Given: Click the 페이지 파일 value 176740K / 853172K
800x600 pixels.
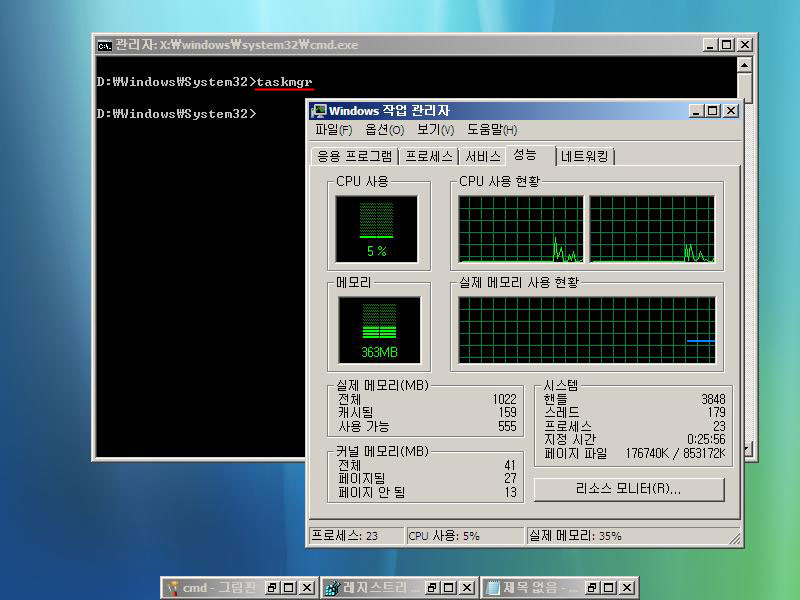Looking at the screenshot, I should [x=675, y=453].
